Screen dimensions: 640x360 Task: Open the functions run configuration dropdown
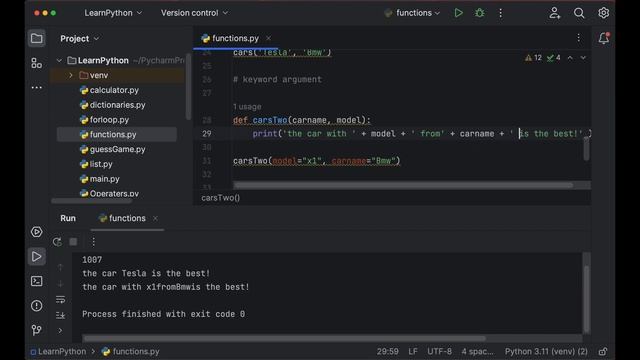click(x=413, y=13)
